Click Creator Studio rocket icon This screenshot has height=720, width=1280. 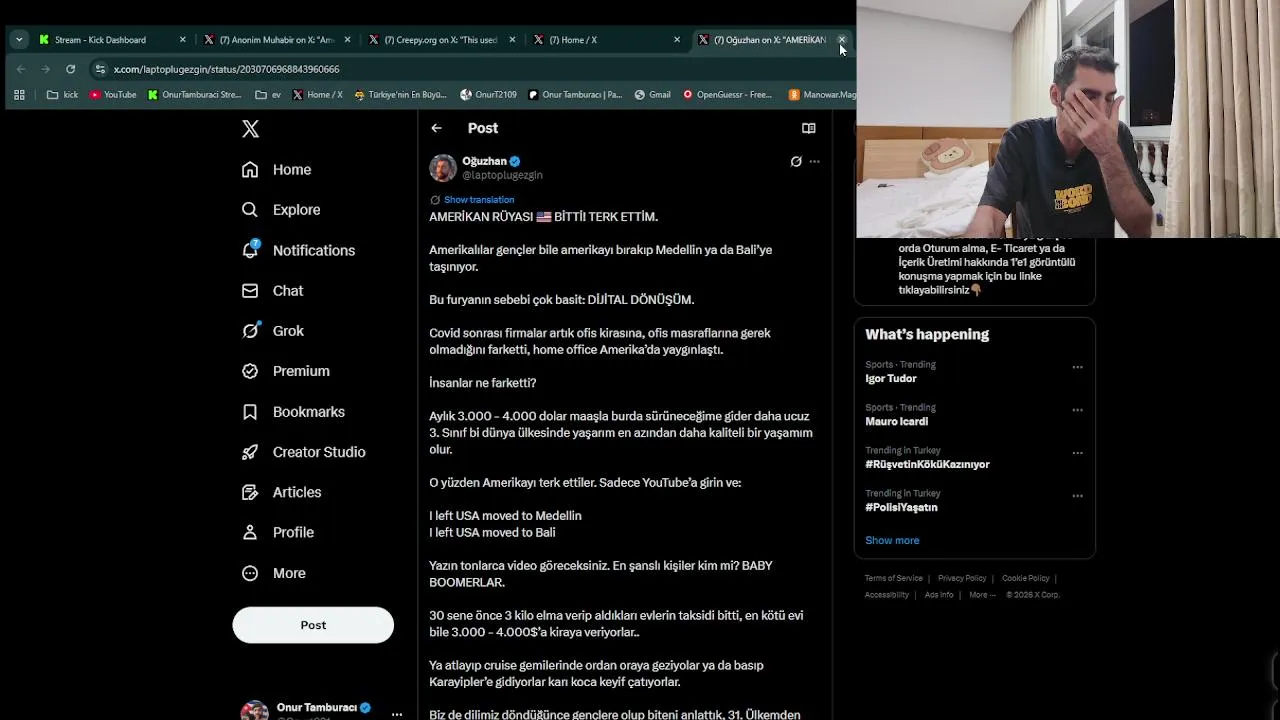pyautogui.click(x=250, y=452)
